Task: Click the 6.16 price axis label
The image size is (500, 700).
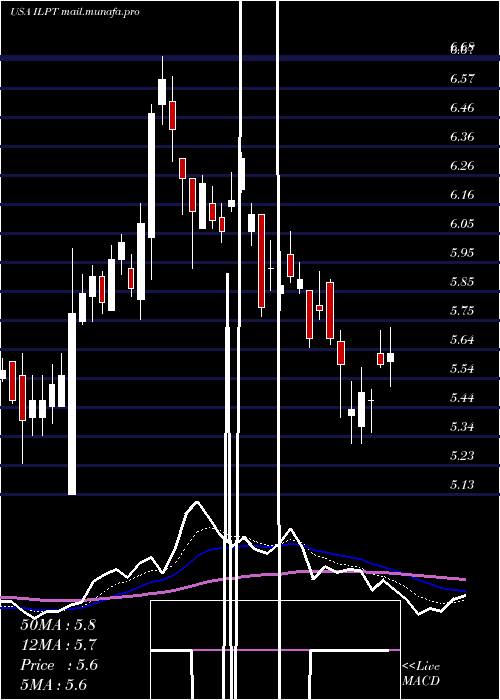Action: 462,195
